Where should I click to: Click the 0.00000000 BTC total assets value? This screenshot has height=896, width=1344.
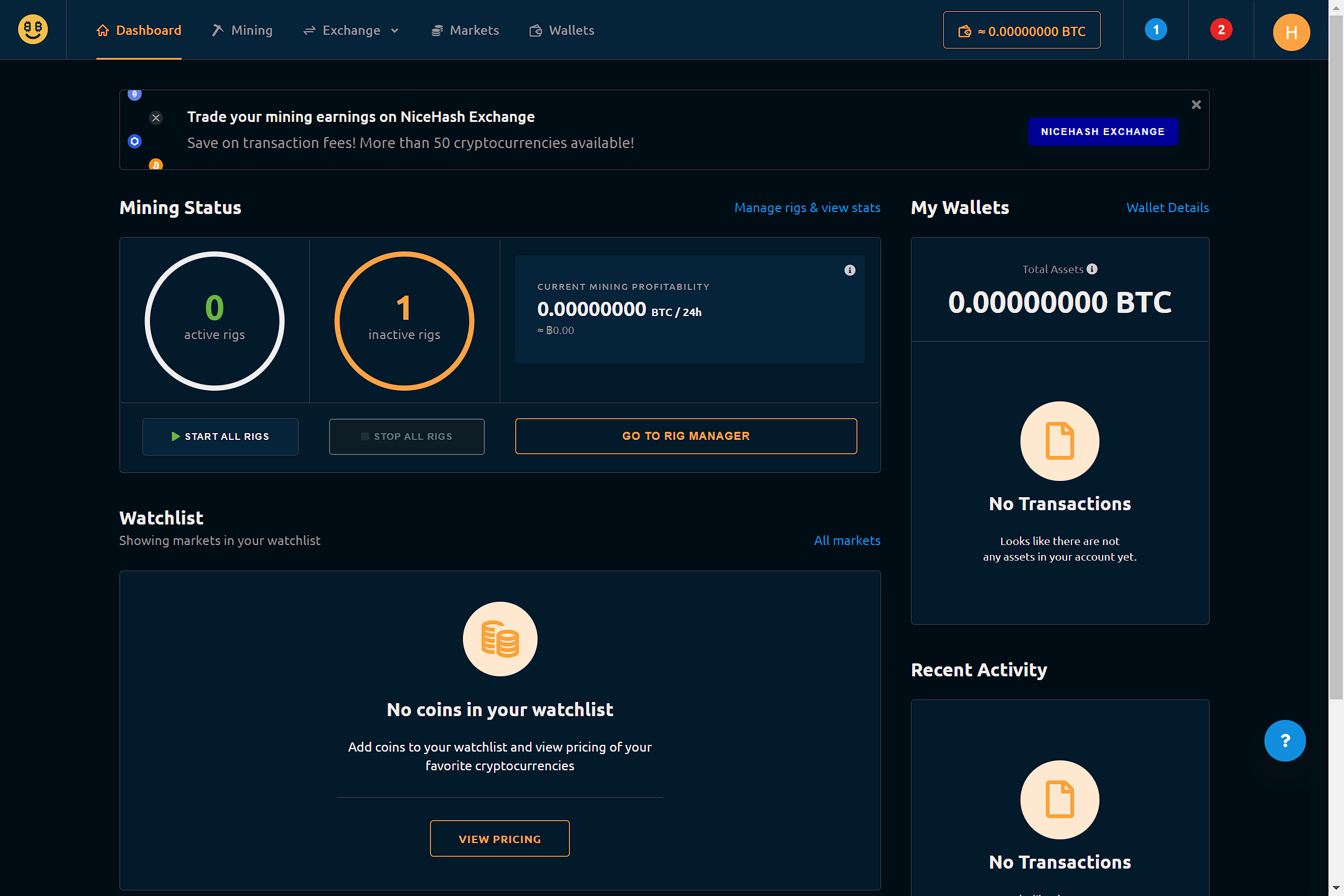point(1060,302)
